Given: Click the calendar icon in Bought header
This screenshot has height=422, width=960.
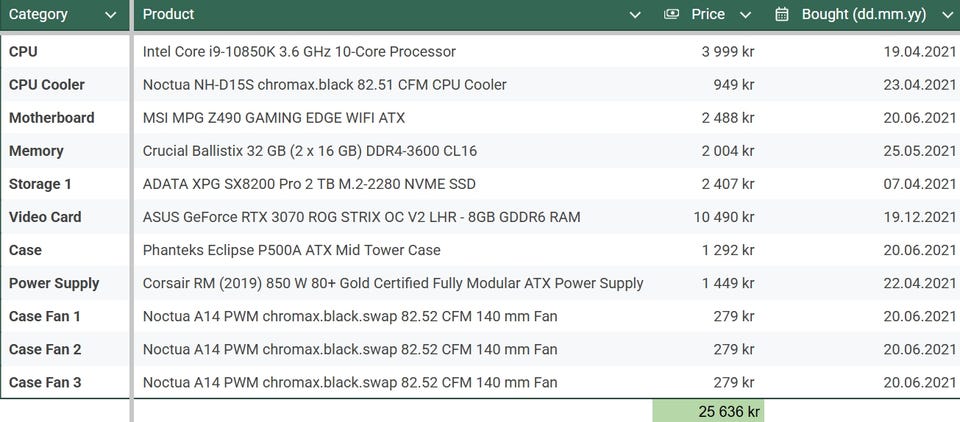Looking at the screenshot, I should click(x=782, y=14).
